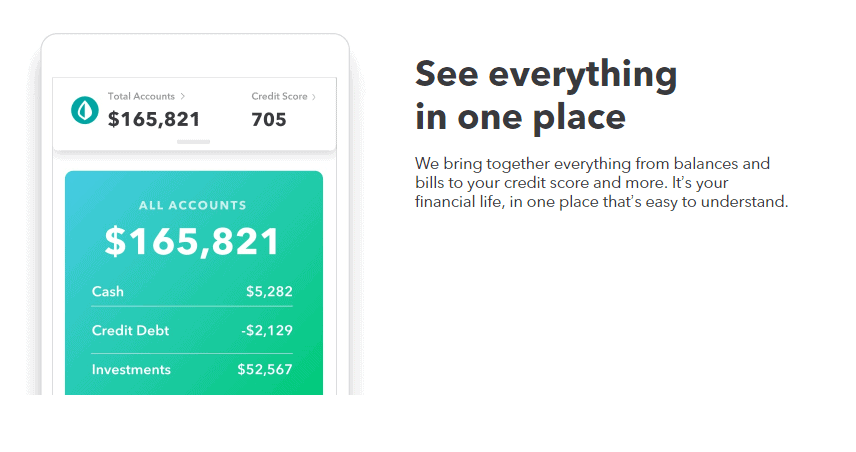Open the Cash account row
The width and height of the screenshot is (856, 452).
(x=192, y=292)
